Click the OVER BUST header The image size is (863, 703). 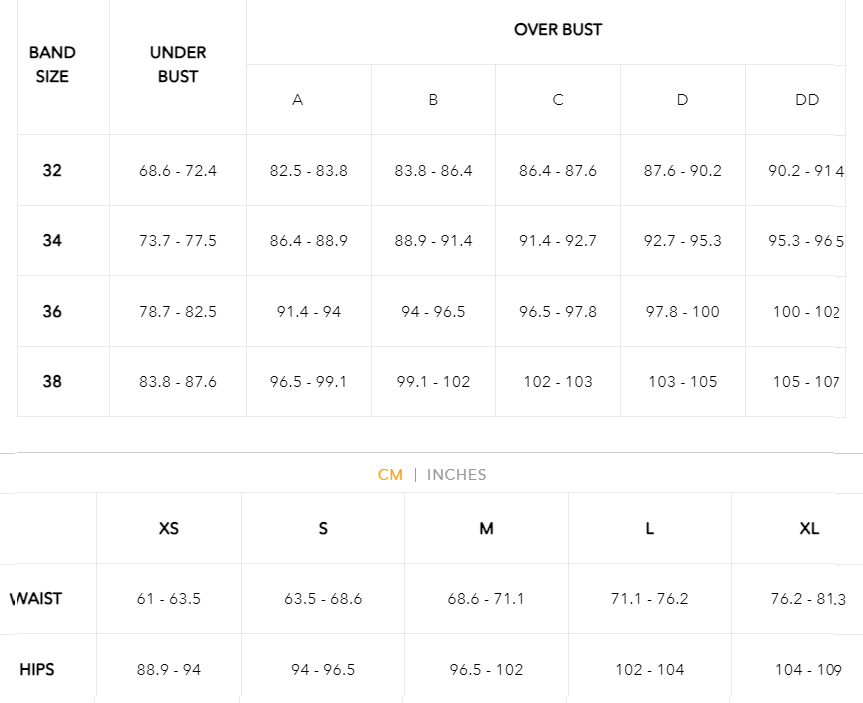click(558, 30)
